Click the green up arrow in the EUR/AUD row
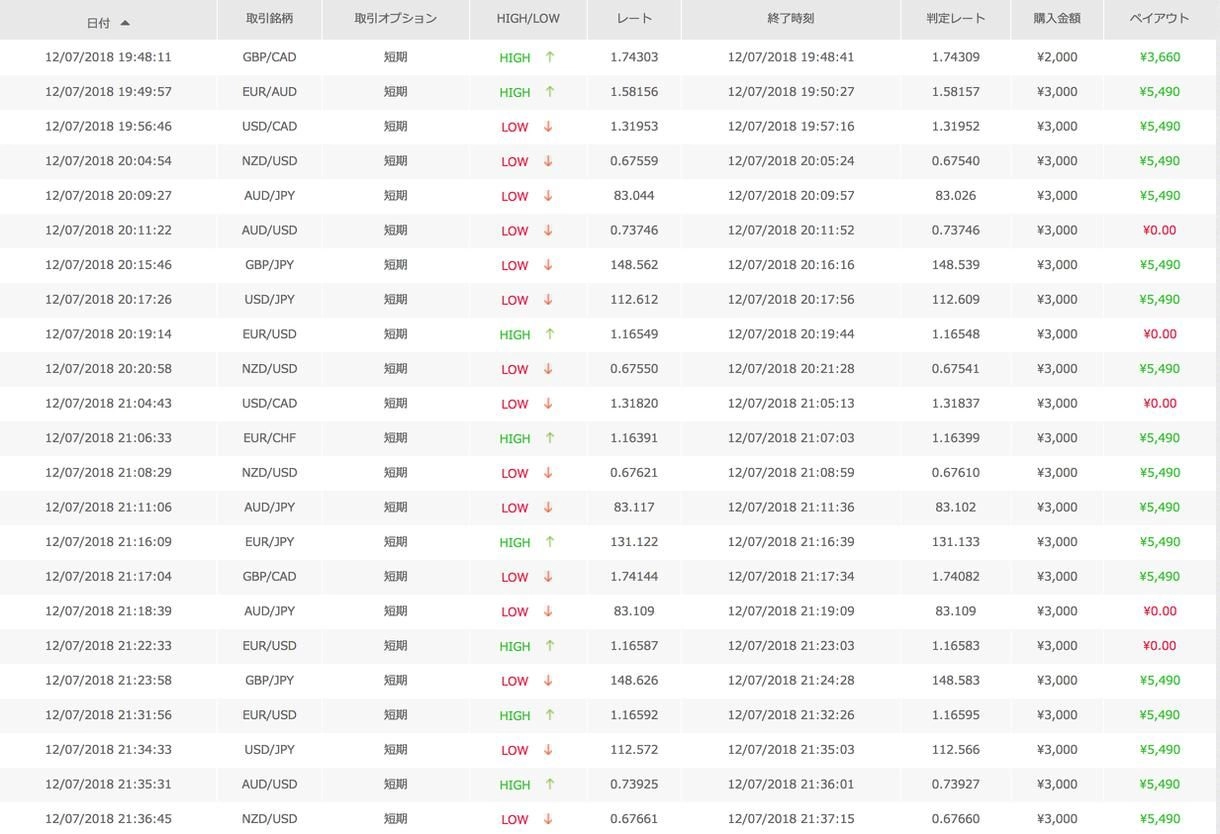 [x=549, y=91]
